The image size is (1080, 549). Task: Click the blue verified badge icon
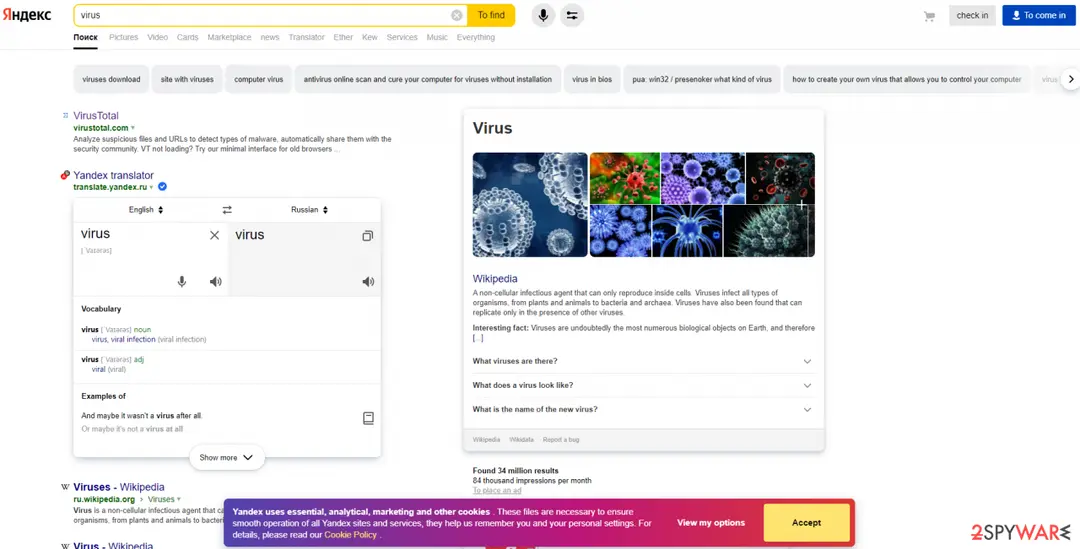162,187
